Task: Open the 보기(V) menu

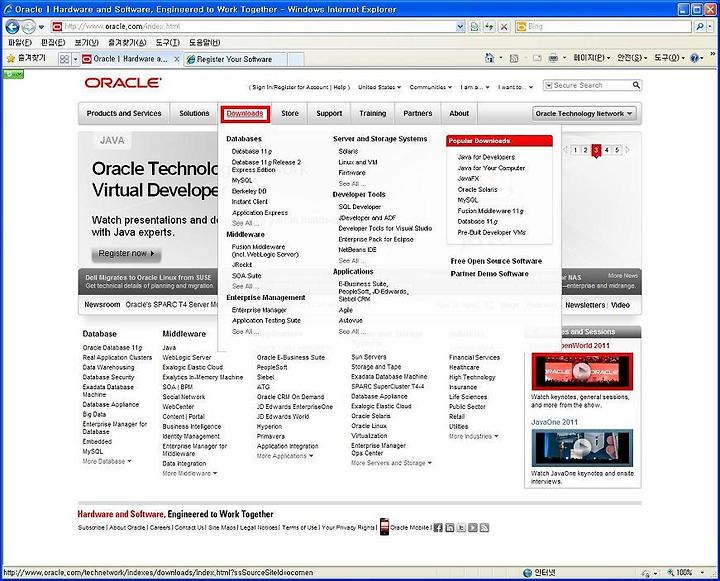Action: [x=86, y=43]
